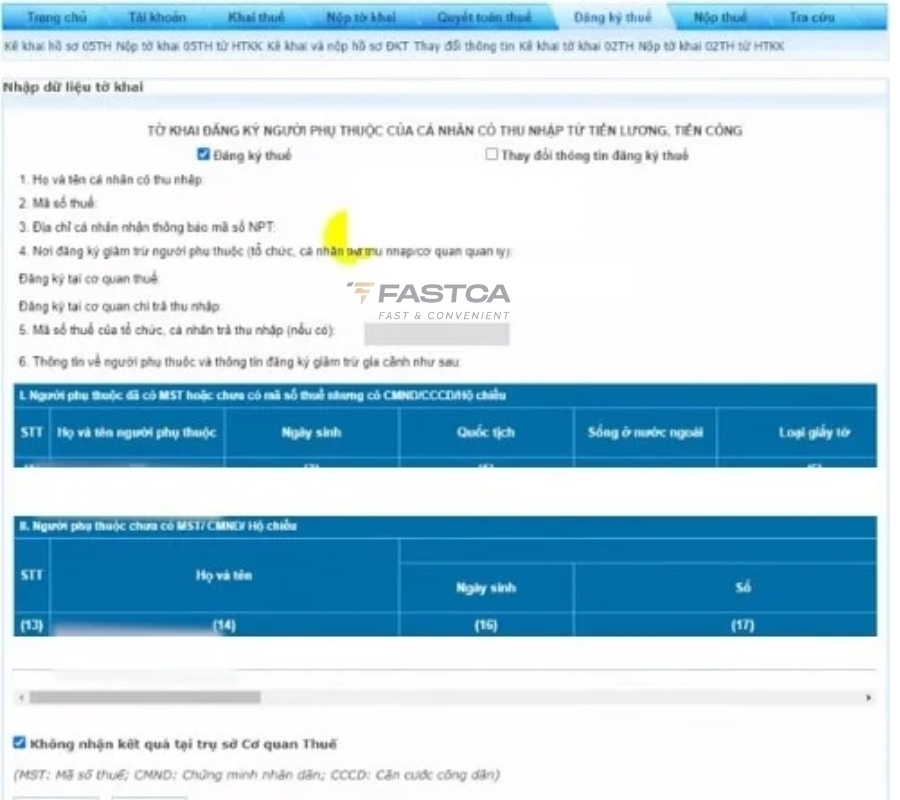Open the Khai thuế tab
900x800 pixels.
click(x=257, y=18)
